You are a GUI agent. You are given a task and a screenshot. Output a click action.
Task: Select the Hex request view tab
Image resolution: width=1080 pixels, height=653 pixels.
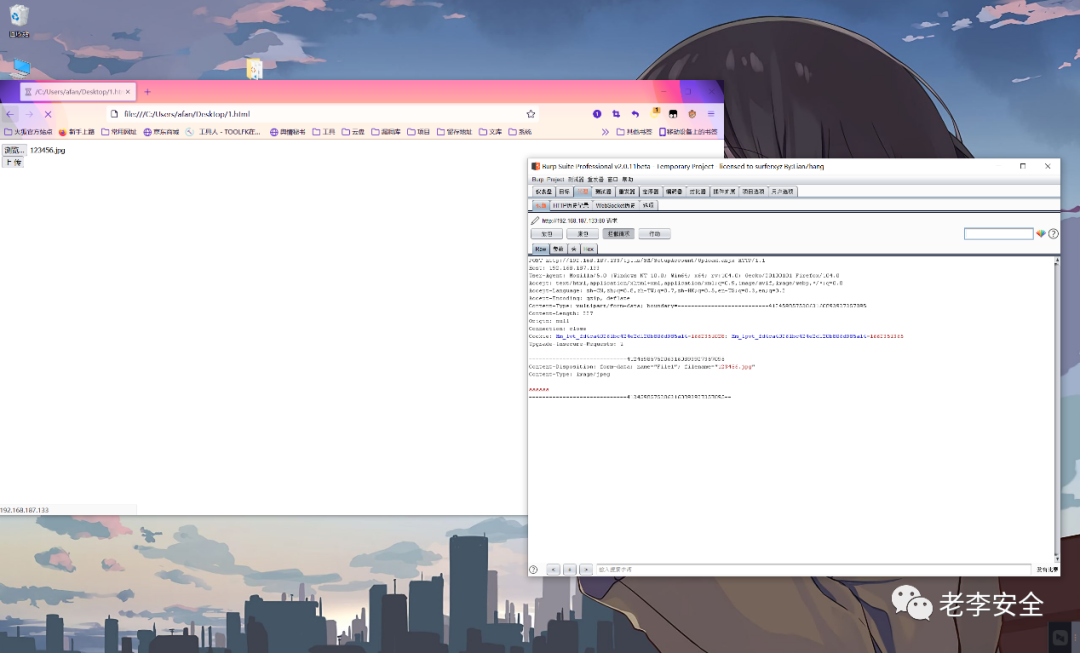[x=589, y=249]
